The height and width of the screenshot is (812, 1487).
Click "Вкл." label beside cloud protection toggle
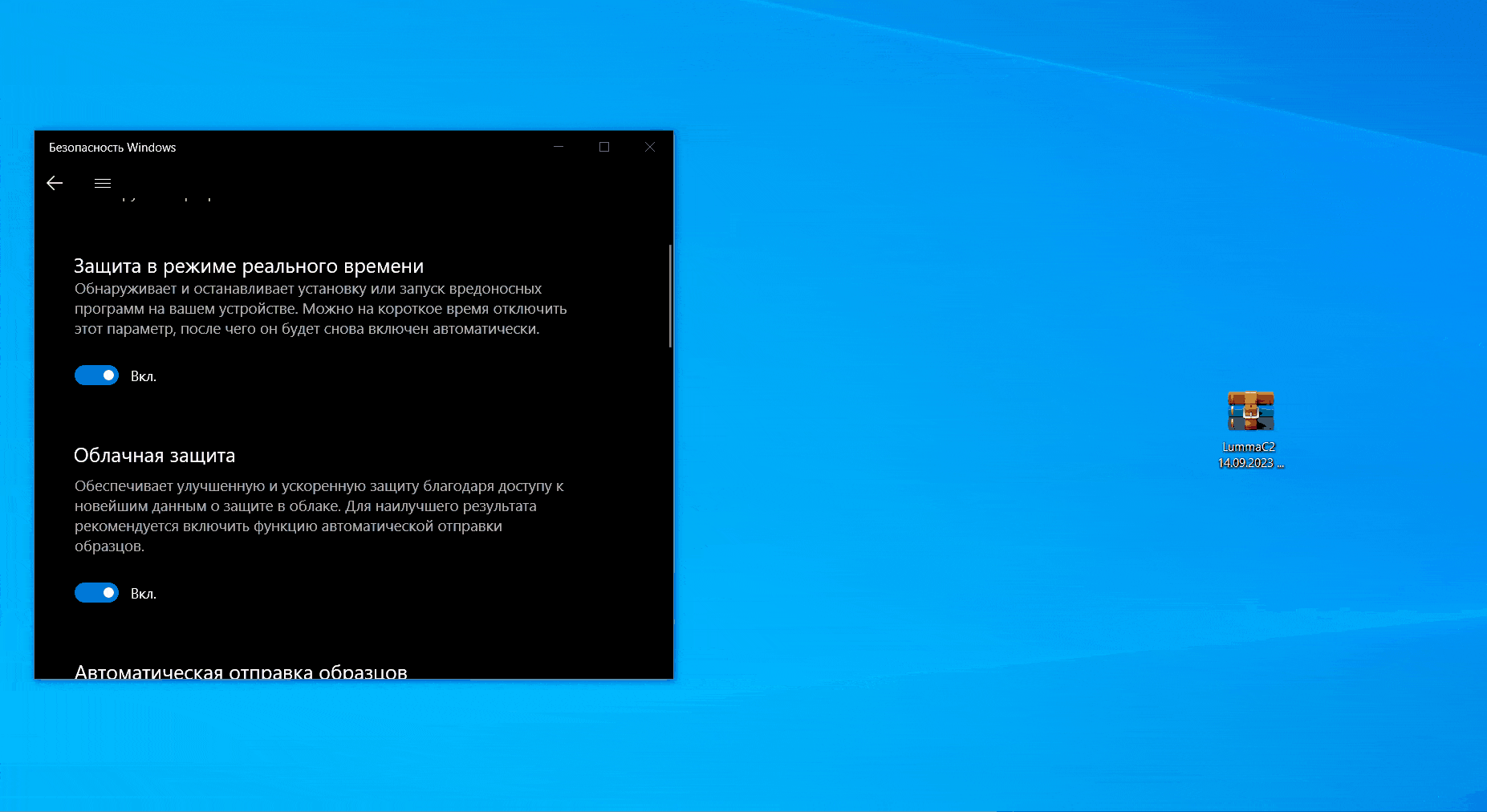click(144, 594)
